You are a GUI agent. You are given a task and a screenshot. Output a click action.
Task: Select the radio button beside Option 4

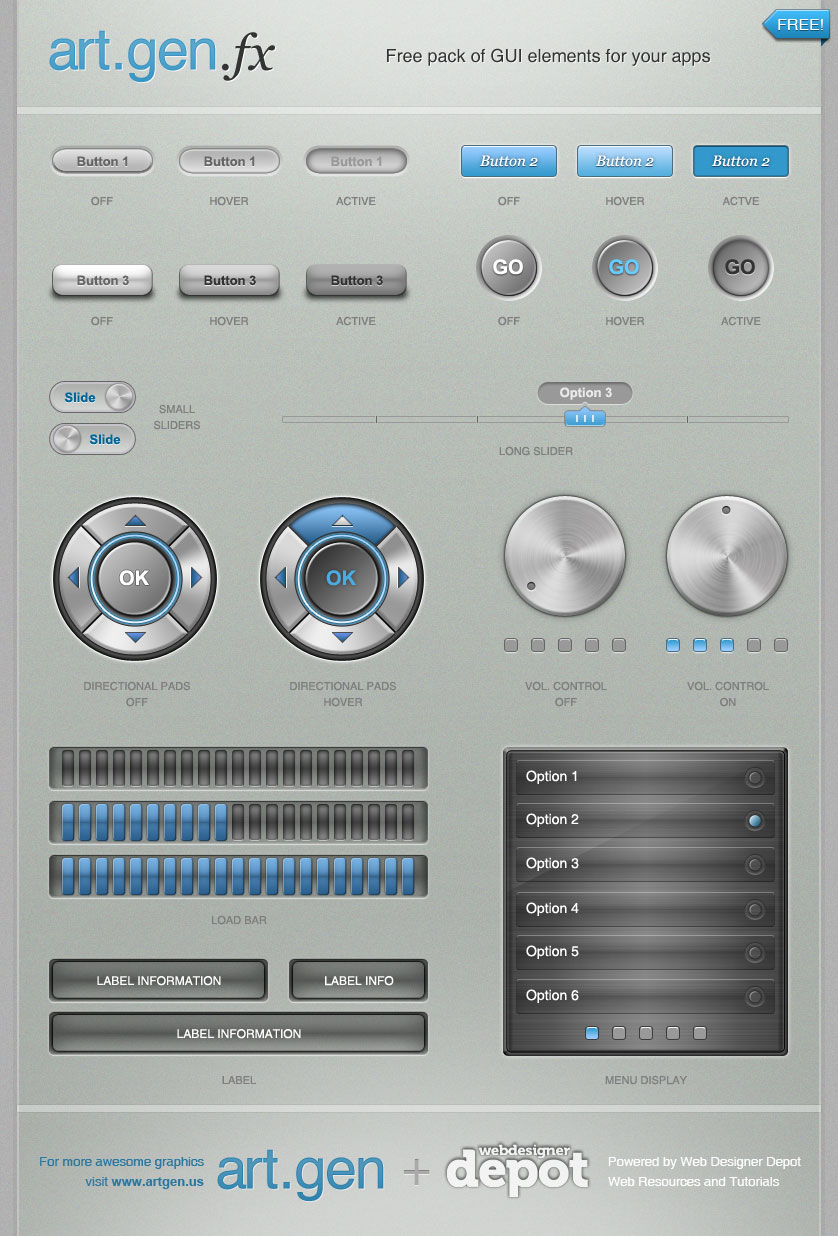tap(755, 909)
